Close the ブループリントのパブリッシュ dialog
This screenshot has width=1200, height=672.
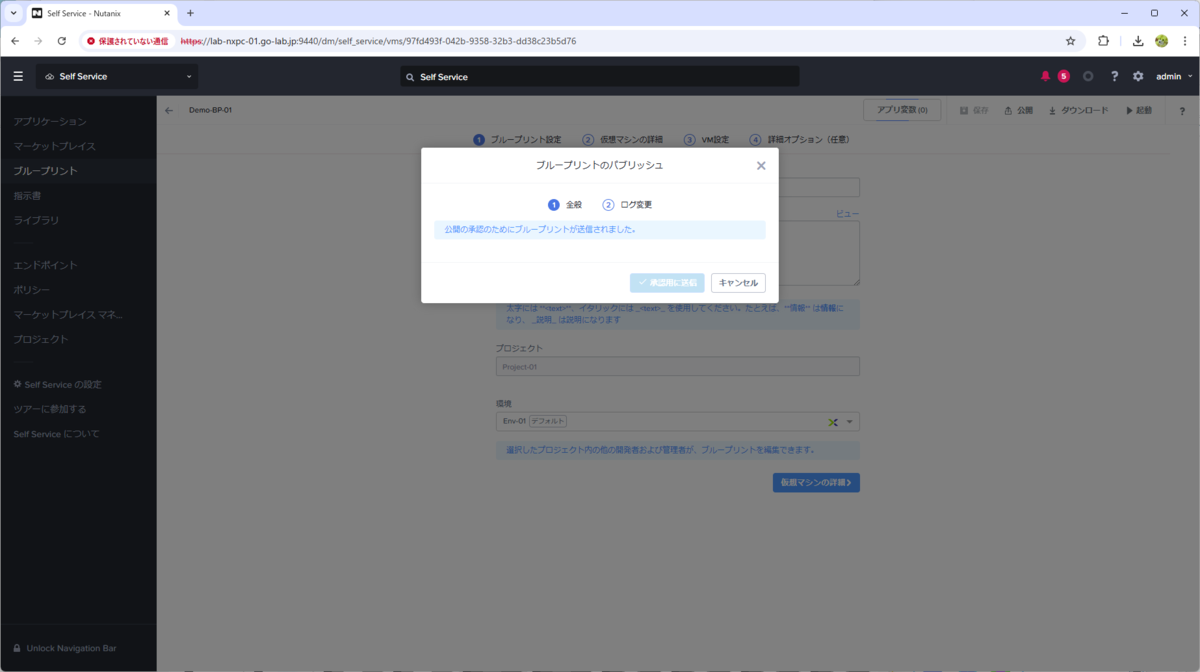pyautogui.click(x=761, y=166)
